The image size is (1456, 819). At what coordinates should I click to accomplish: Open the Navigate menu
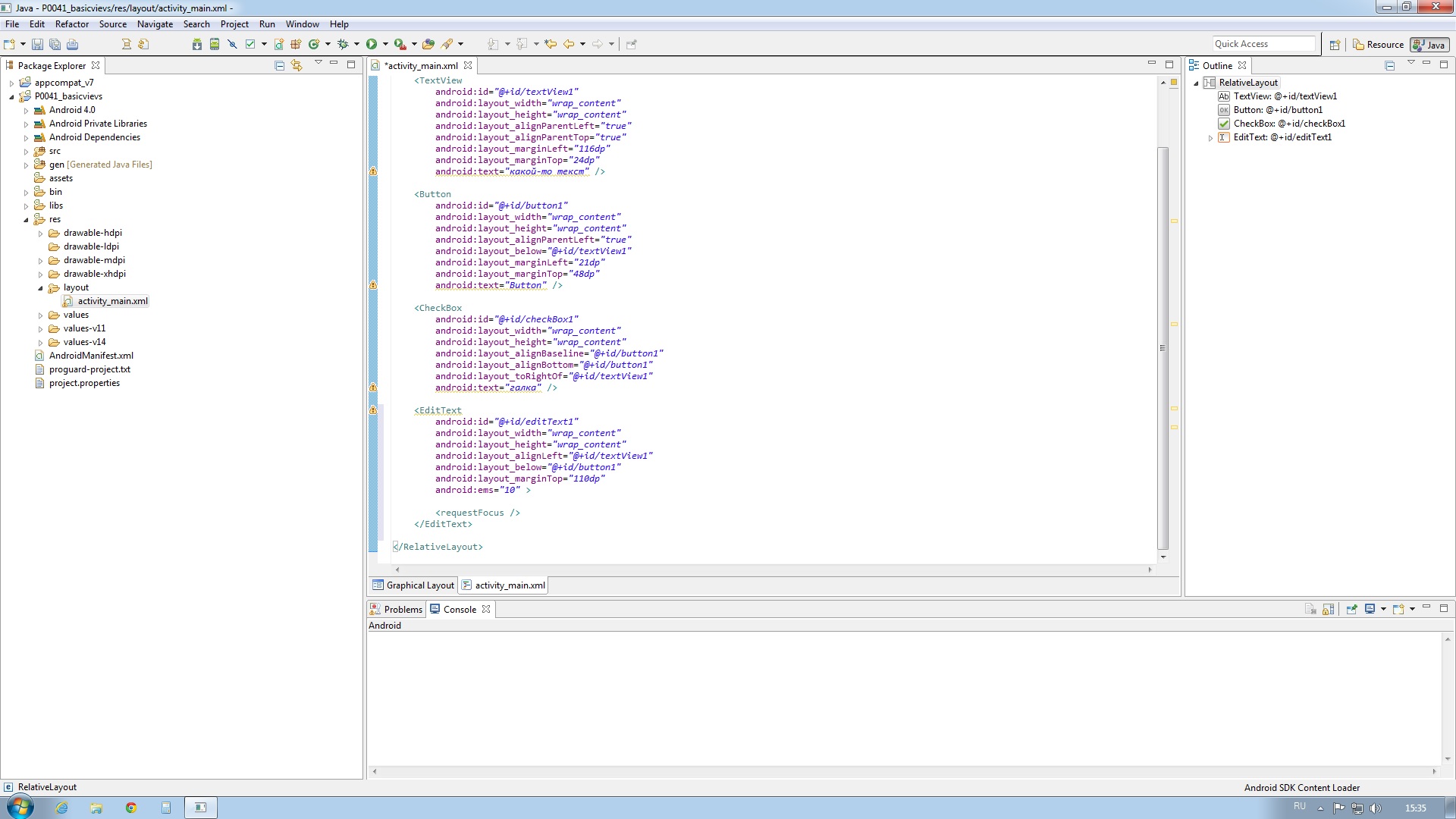[x=155, y=24]
